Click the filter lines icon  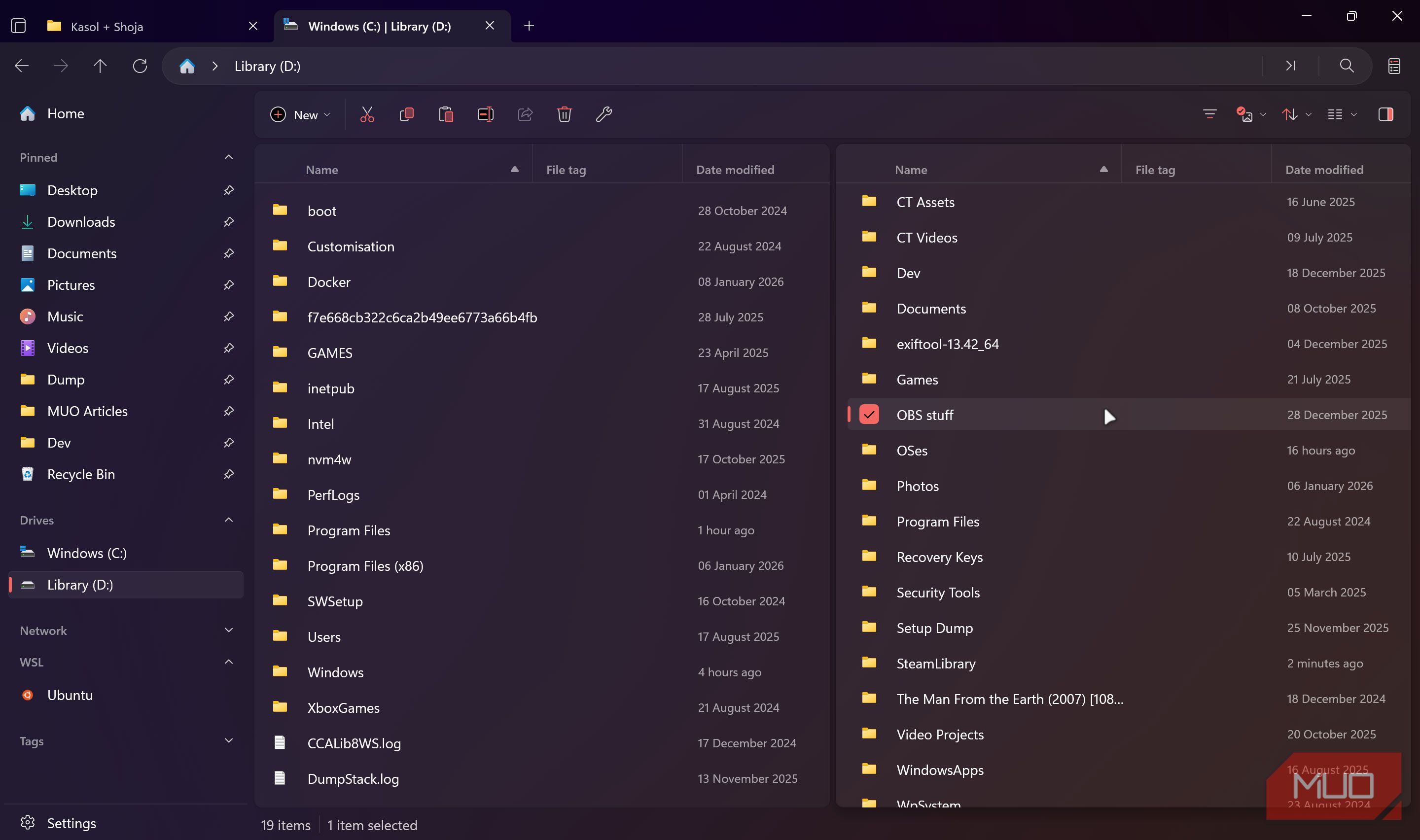pyautogui.click(x=1209, y=115)
